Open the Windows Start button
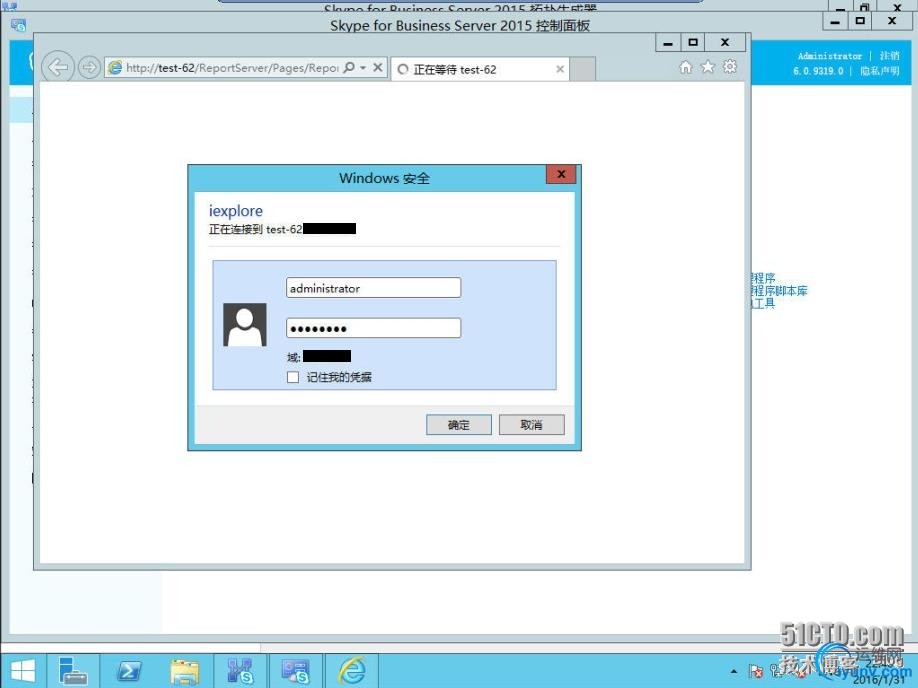The height and width of the screenshot is (688, 918). [x=23, y=670]
